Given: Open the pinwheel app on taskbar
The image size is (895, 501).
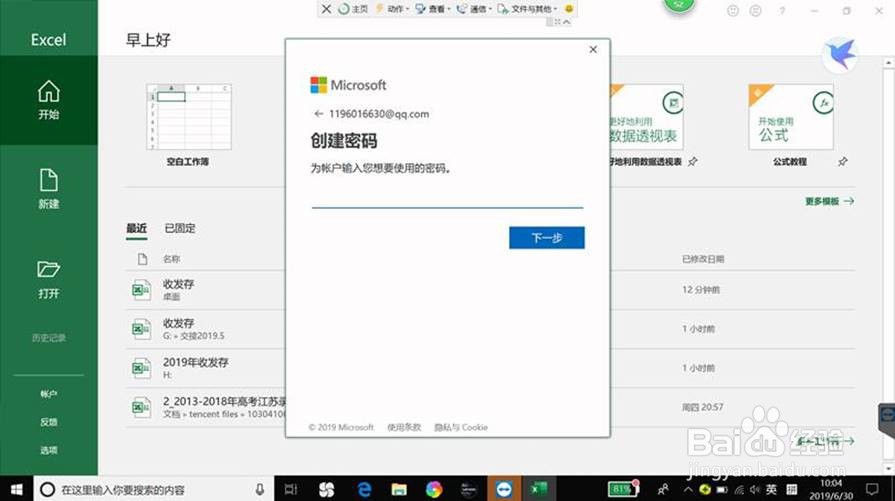Looking at the screenshot, I should (326, 489).
